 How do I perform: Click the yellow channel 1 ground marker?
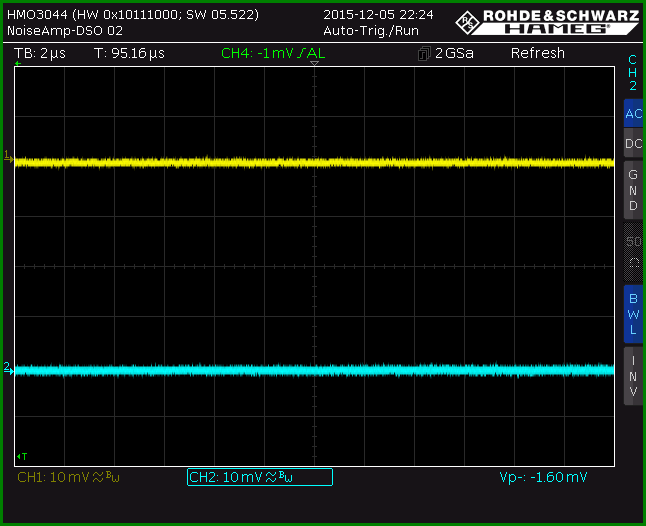point(8,157)
